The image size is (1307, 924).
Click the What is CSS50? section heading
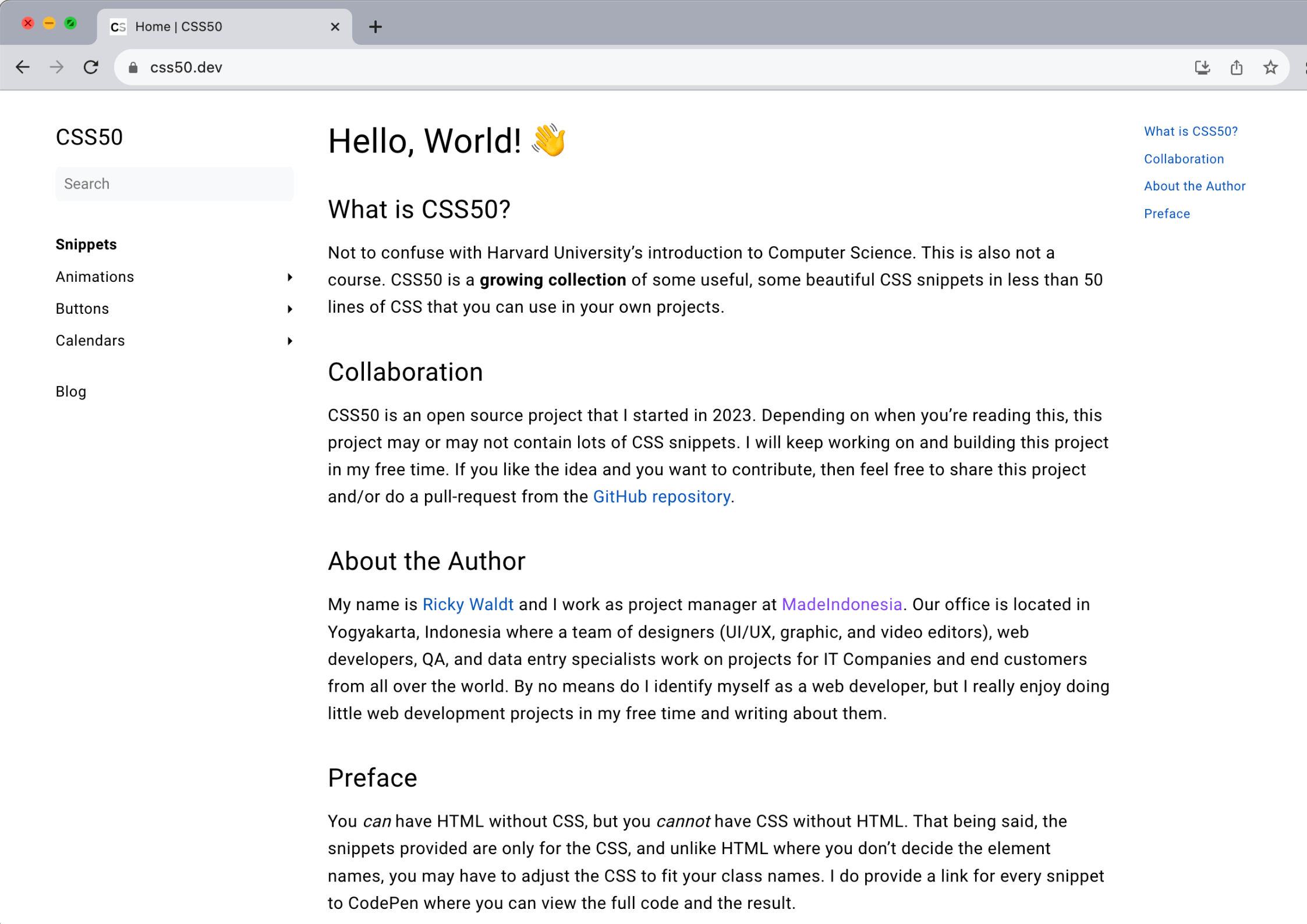(419, 210)
